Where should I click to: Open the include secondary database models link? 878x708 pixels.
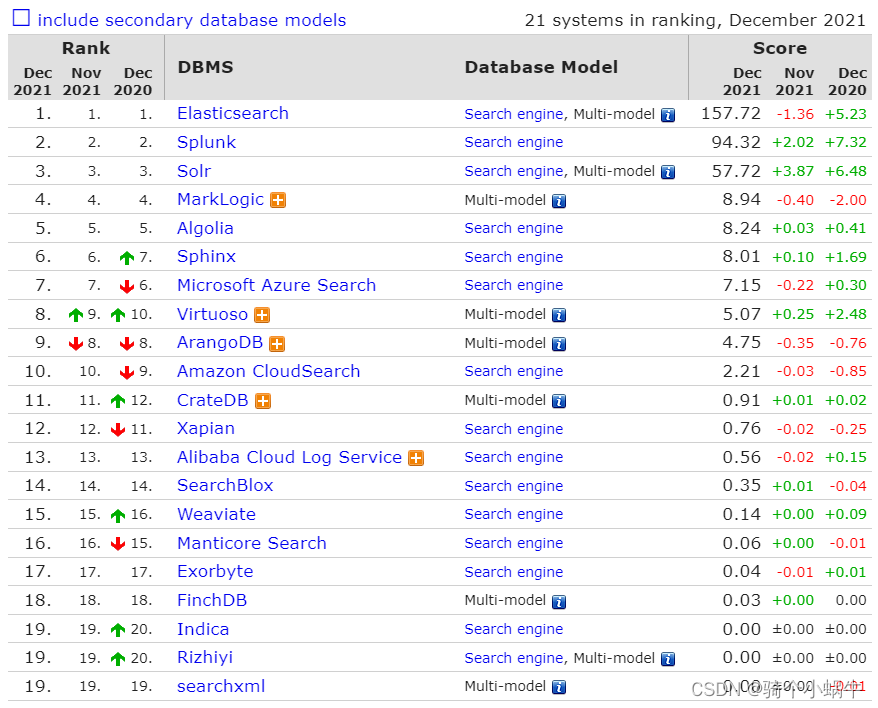192,20
